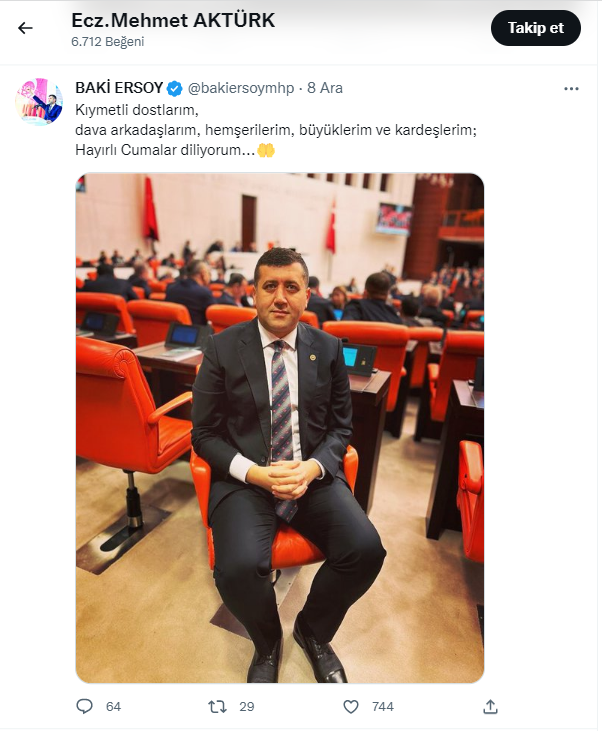Open the tweet via the 8 Ara date

pyautogui.click(x=325, y=88)
